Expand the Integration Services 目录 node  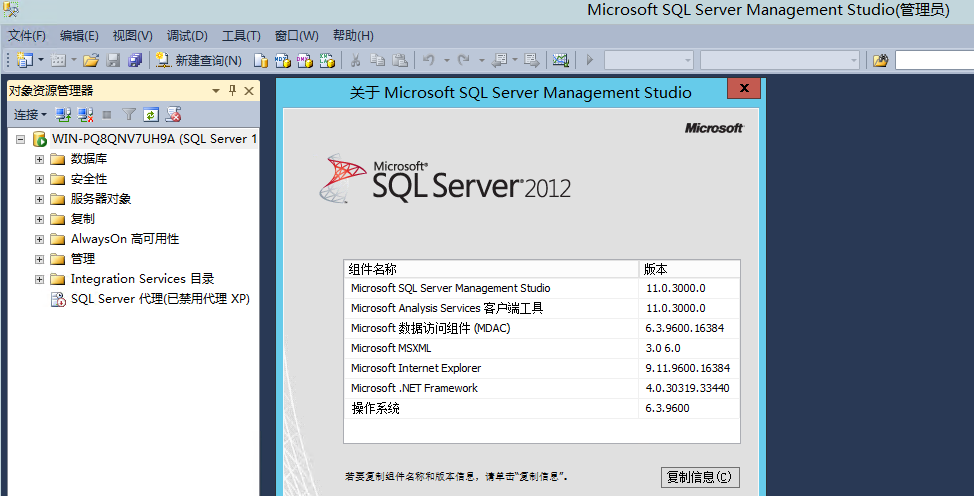coord(40,279)
